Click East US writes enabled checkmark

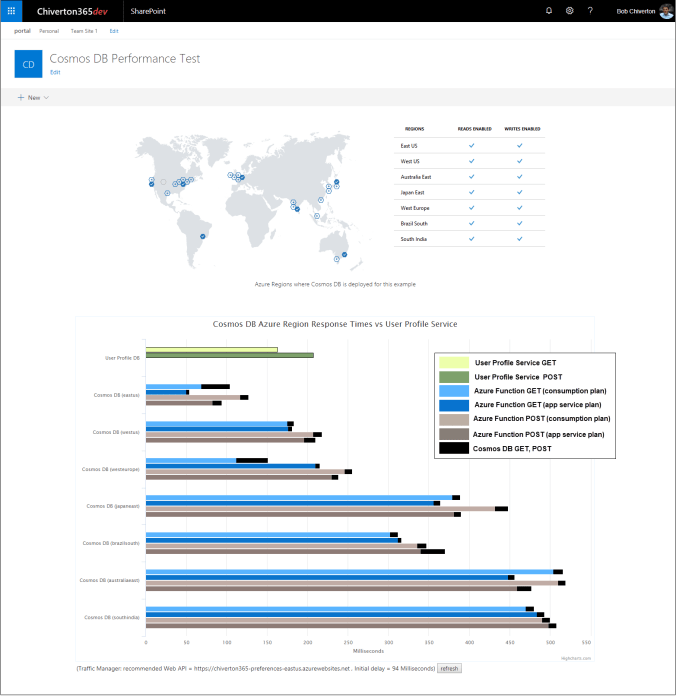(519, 145)
